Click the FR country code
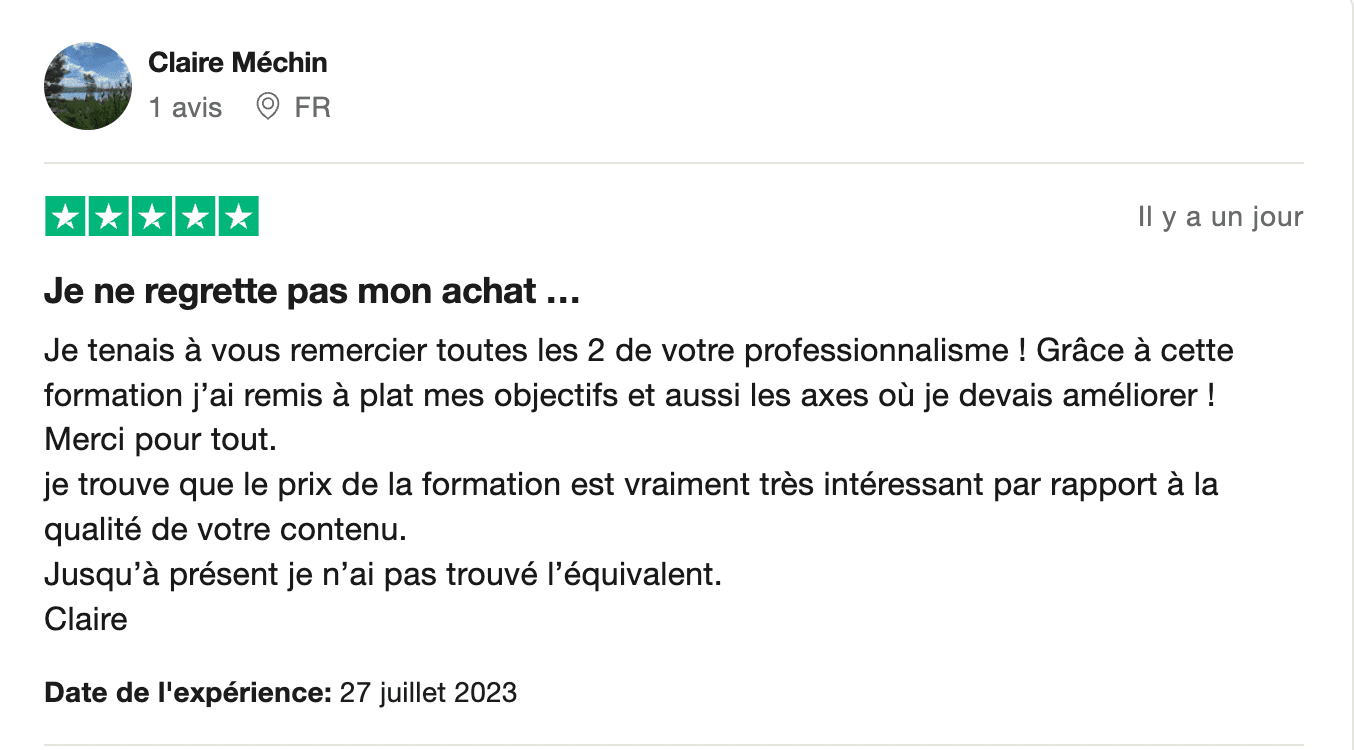 (312, 108)
